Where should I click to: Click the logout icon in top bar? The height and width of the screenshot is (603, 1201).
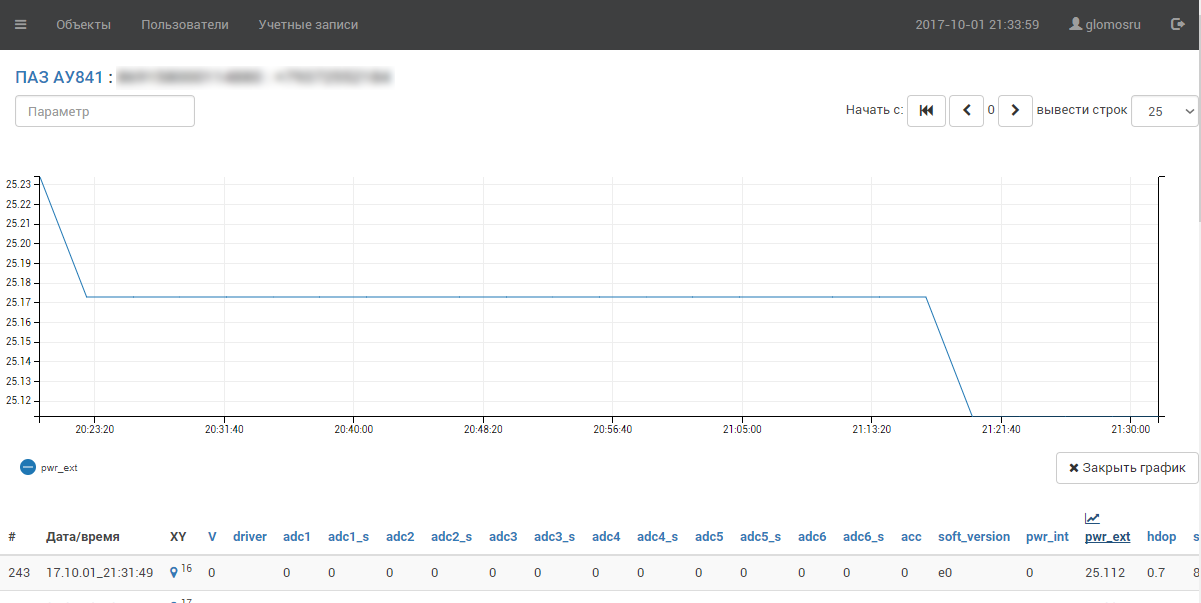click(x=1177, y=24)
